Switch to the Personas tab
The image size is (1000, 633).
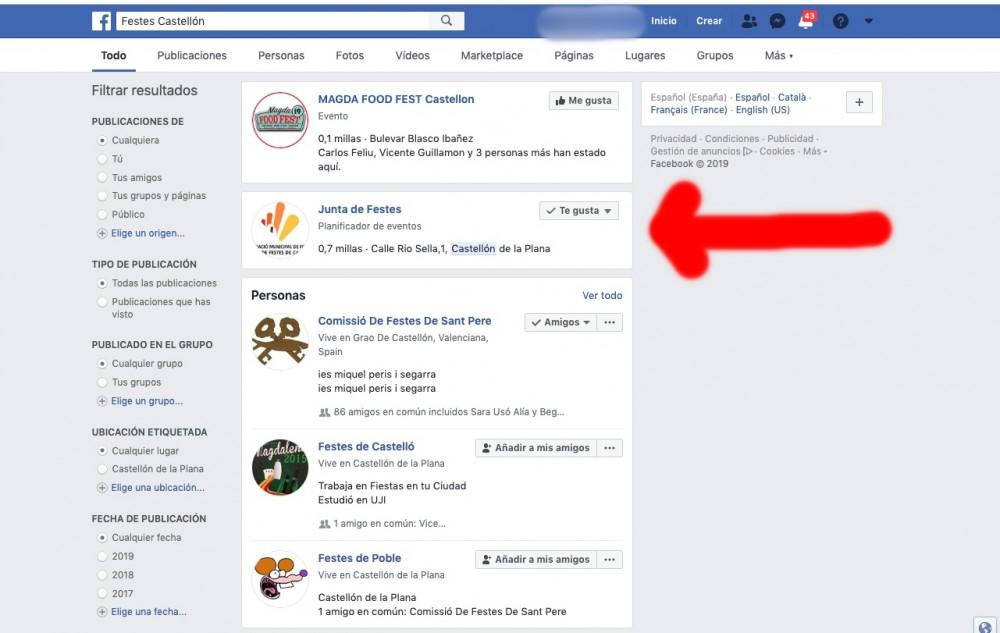pos(281,56)
